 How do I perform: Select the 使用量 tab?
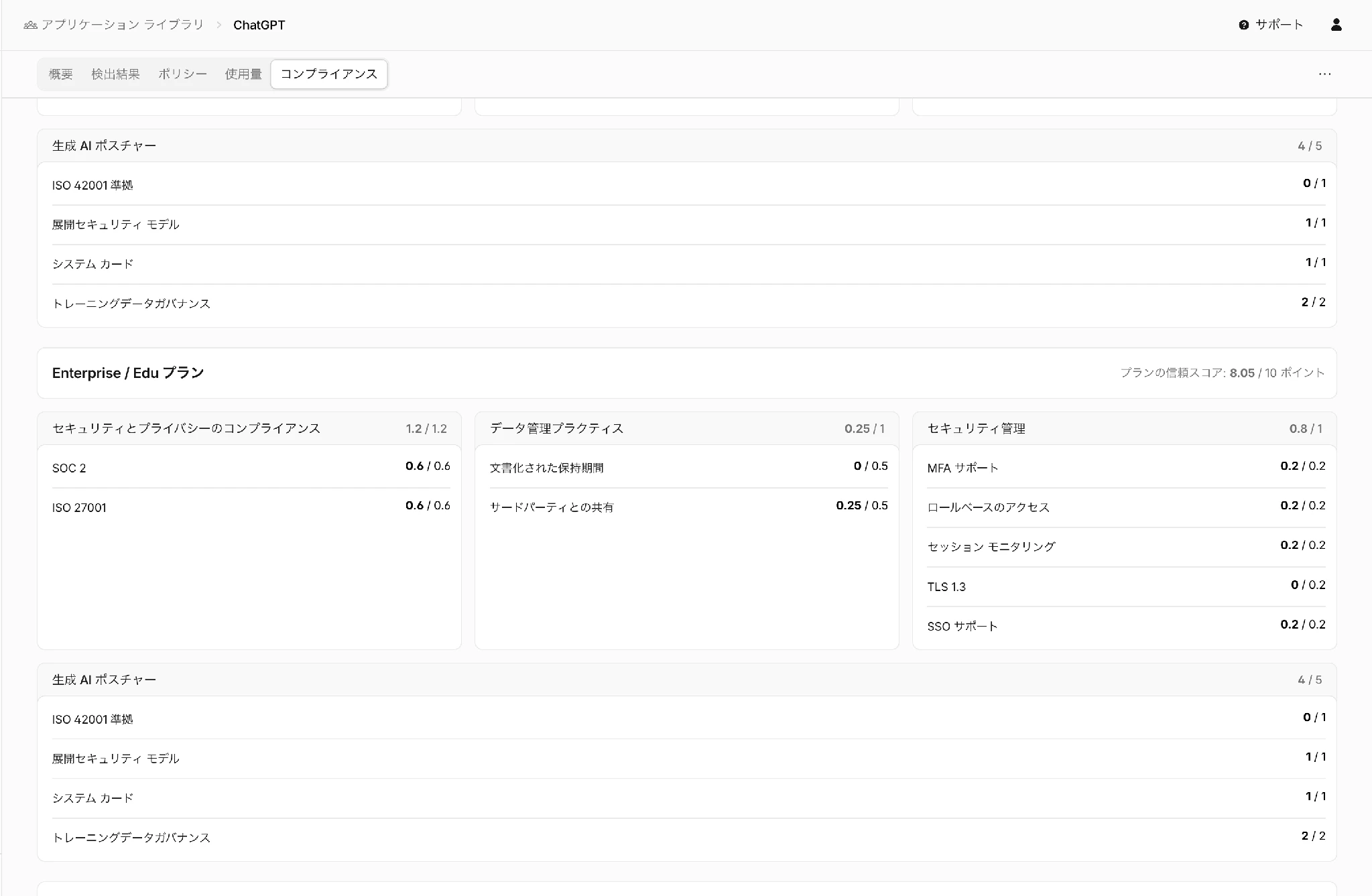[243, 74]
